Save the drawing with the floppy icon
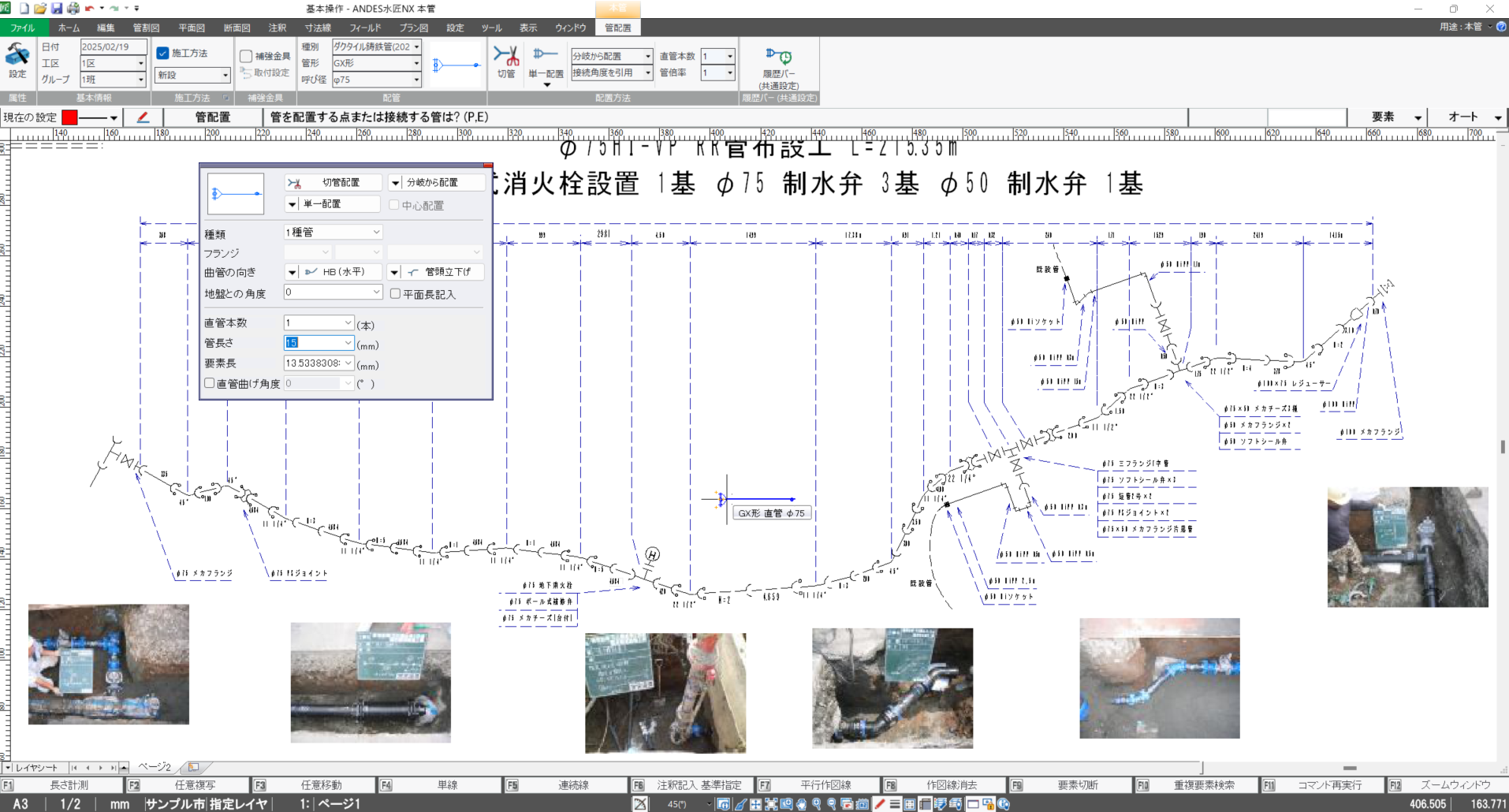The width and height of the screenshot is (1509, 812). (57, 9)
